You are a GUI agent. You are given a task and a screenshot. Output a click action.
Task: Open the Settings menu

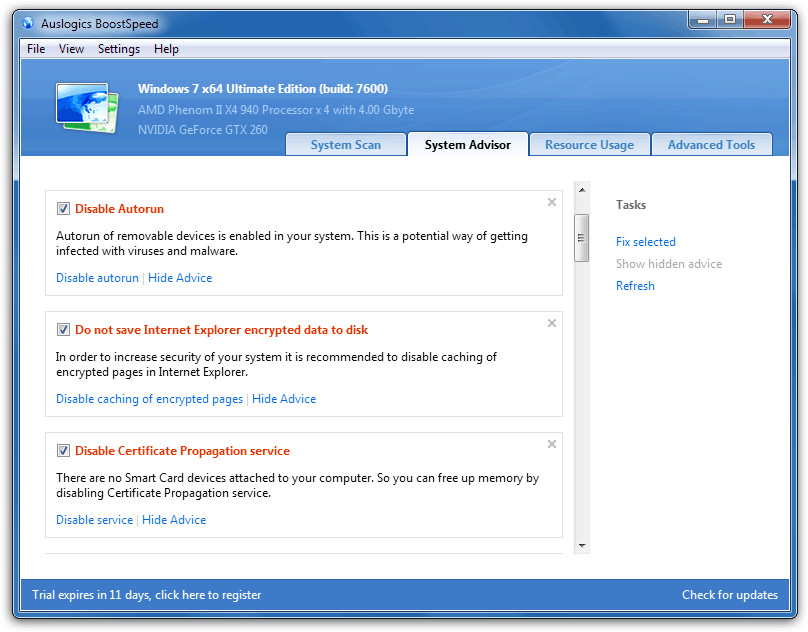[119, 49]
